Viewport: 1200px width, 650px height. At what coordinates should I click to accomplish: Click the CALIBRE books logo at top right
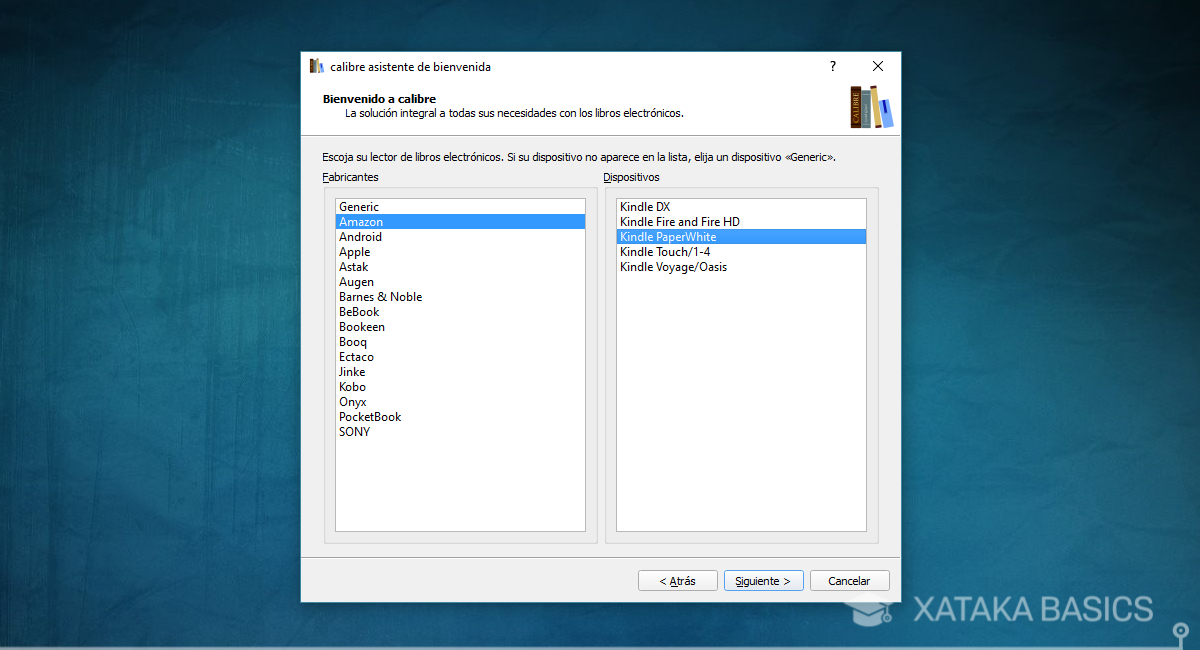click(x=871, y=105)
